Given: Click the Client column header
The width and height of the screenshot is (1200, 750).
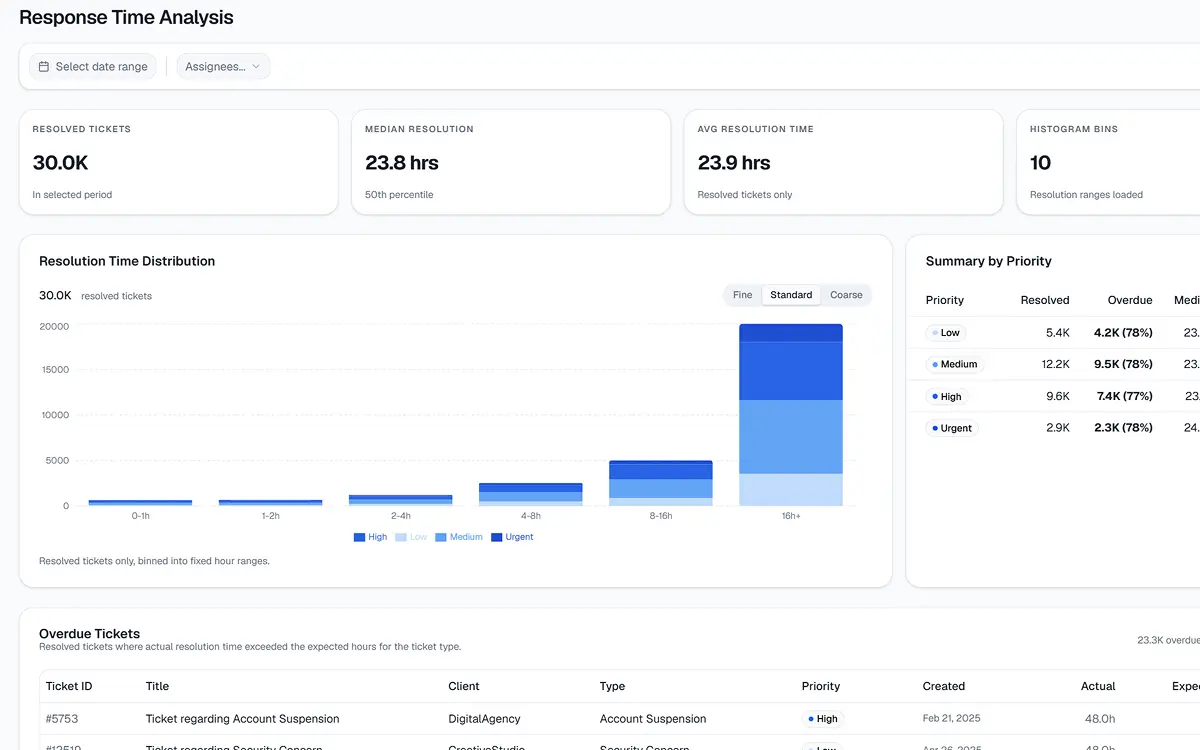Looking at the screenshot, I should click(x=464, y=686).
